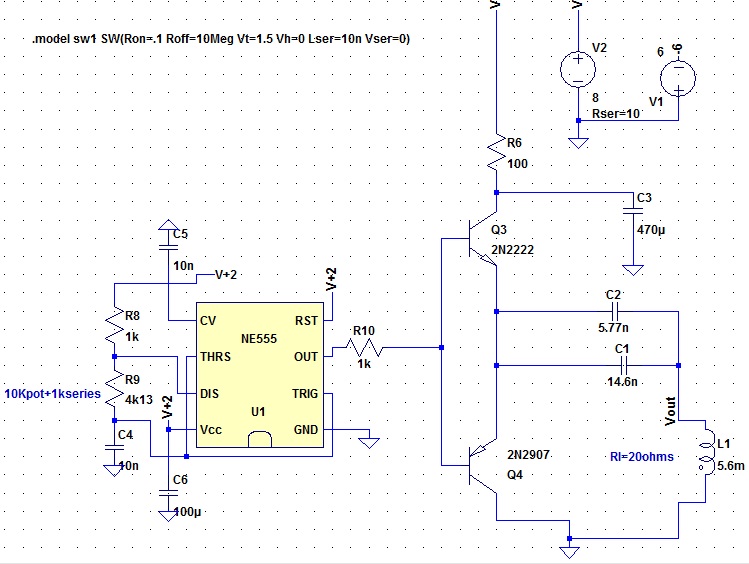Click the Vout net label
Viewport: 749px width, 564px height.
(670, 411)
